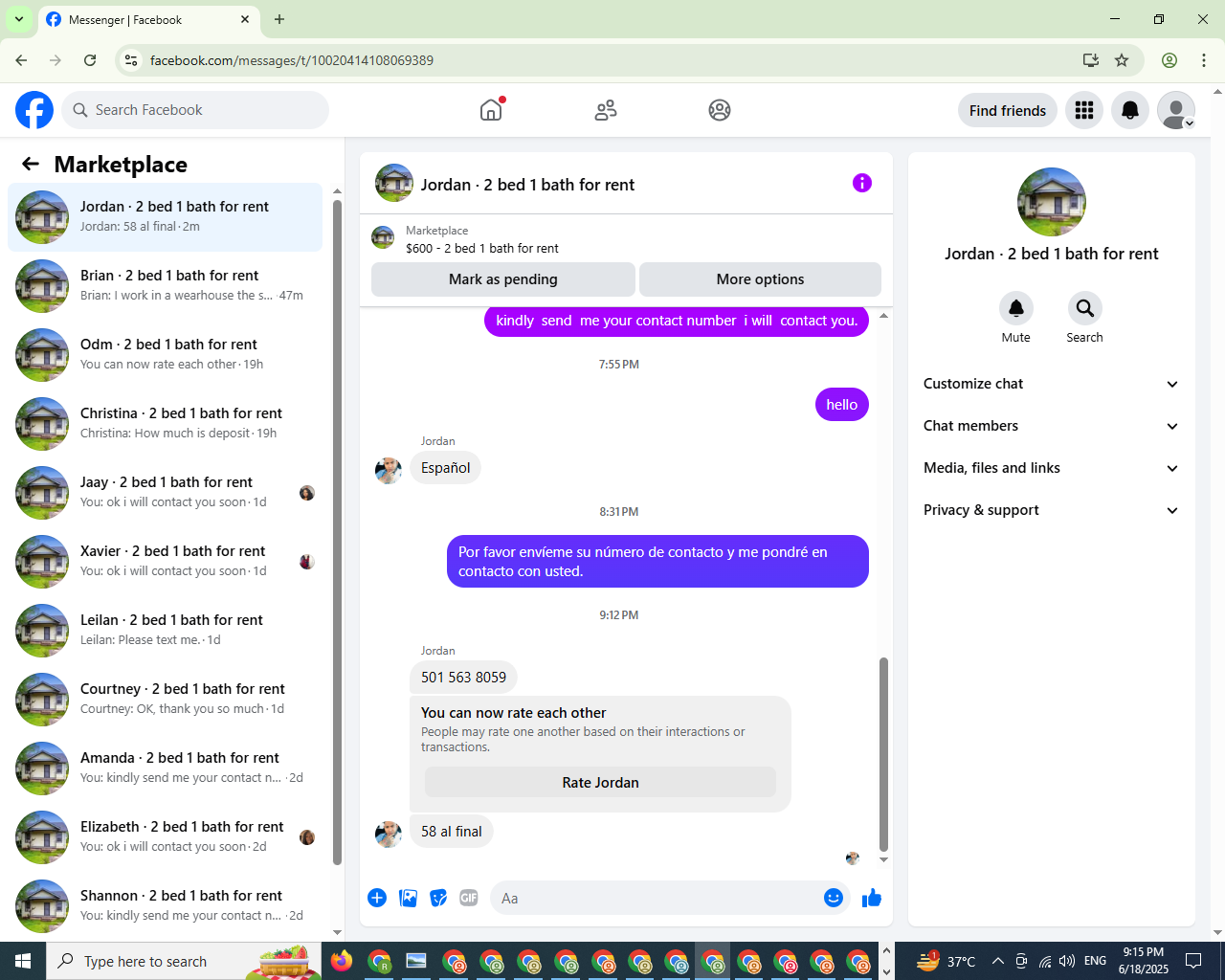Attach a photo using the image icon
The image size is (1225, 980).
408,898
